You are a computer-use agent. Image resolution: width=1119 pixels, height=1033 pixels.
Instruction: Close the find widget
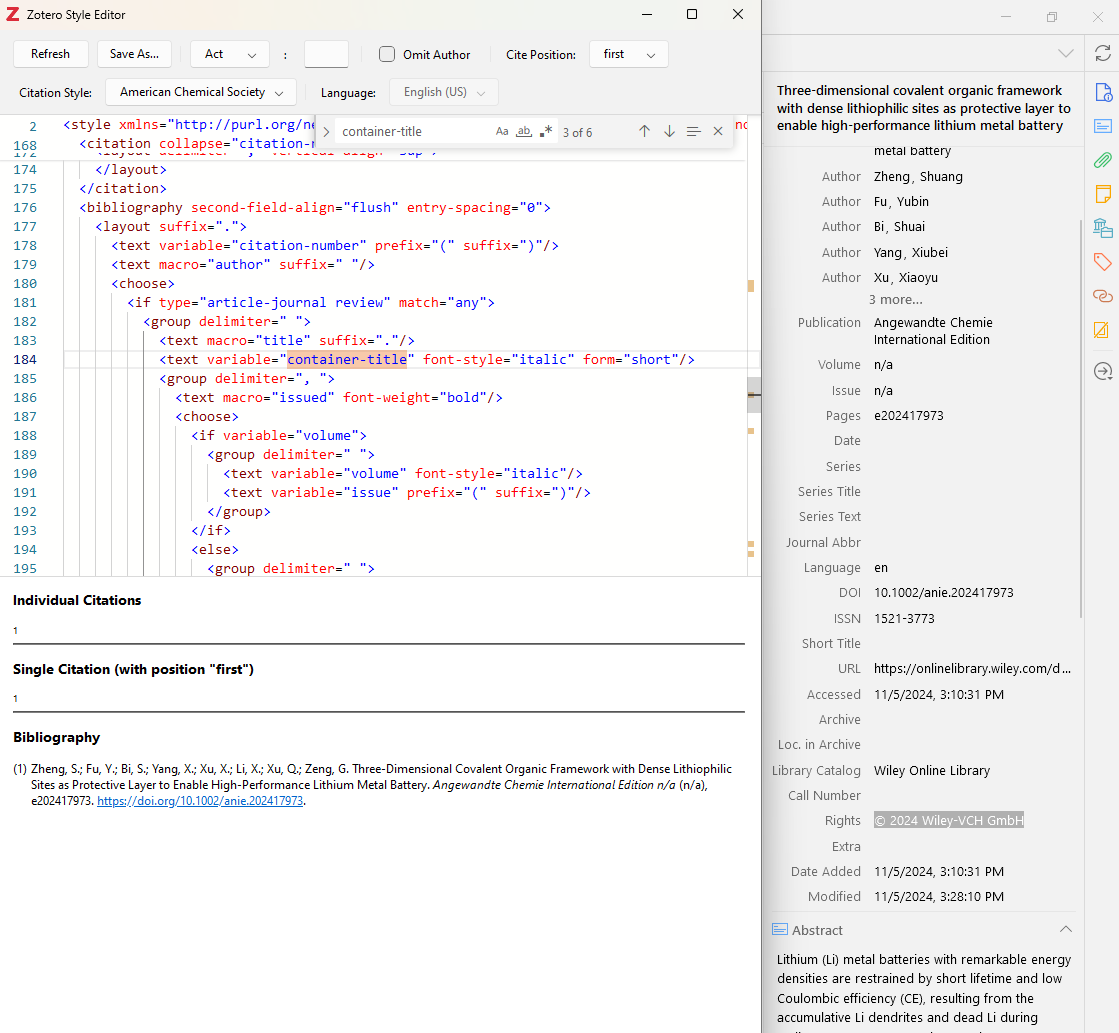[718, 131]
